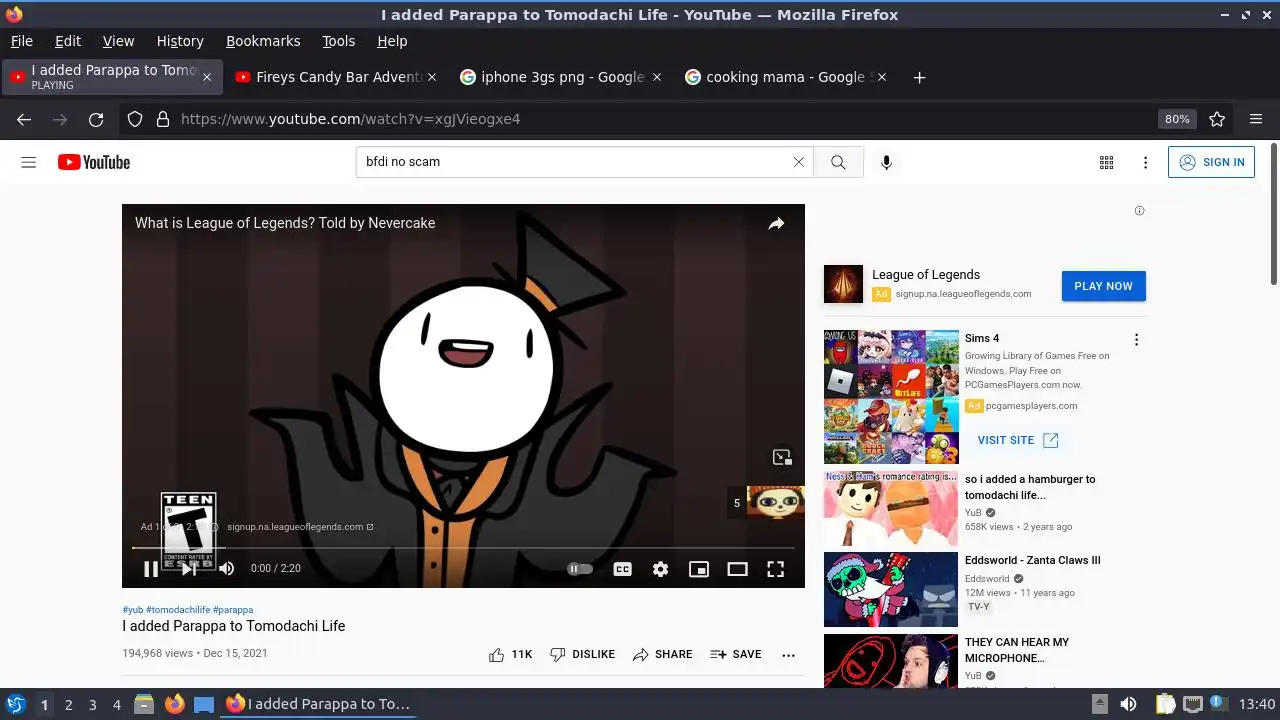Open the taskbar volume control
1280x720 pixels.
point(1128,704)
